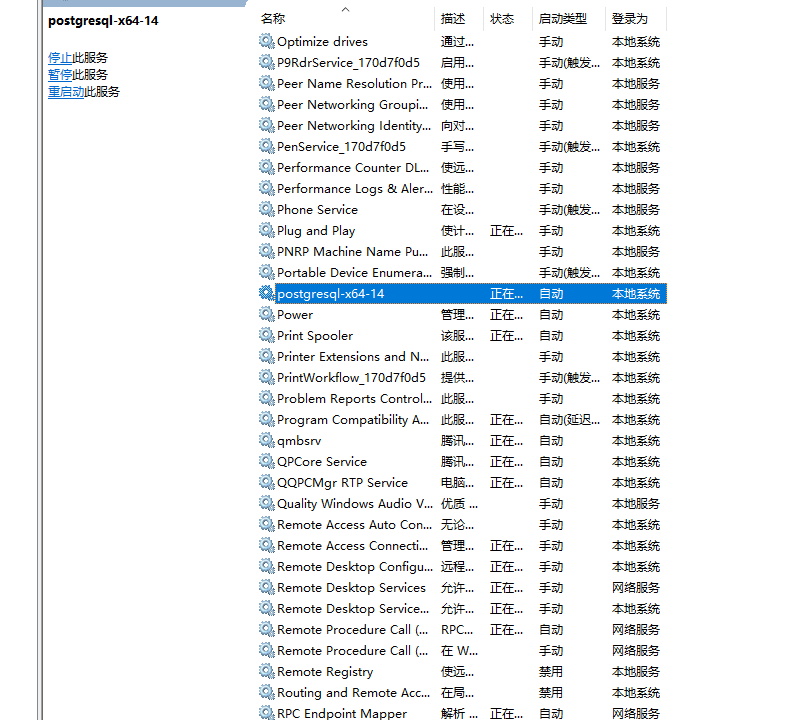Sort by the 名称 column header

click(273, 19)
